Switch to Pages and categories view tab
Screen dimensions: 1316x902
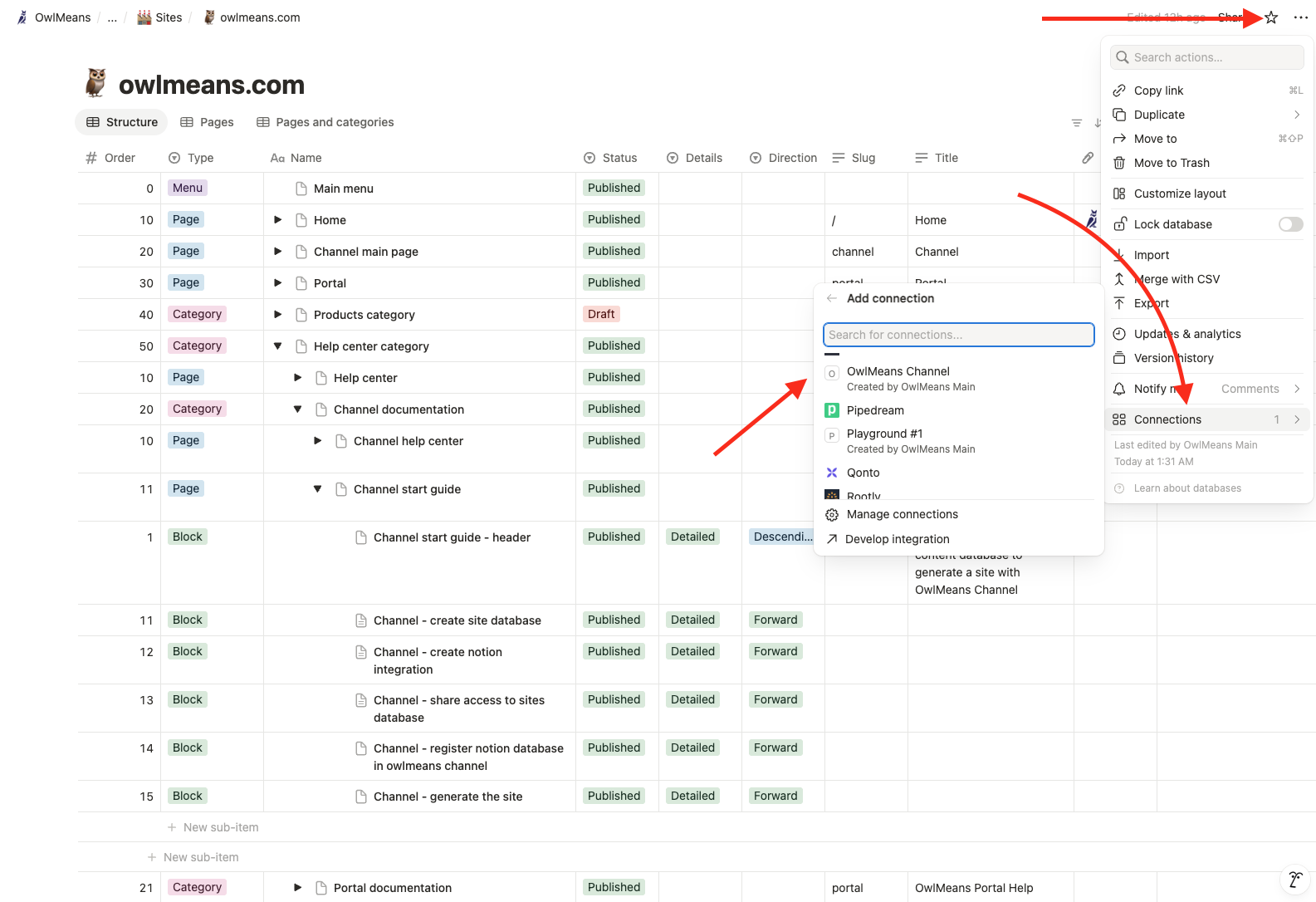click(325, 122)
